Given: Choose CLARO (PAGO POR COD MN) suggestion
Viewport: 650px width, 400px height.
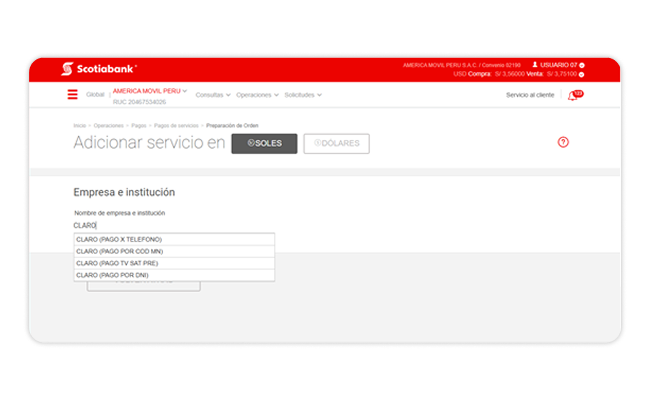Looking at the screenshot, I should [x=174, y=252].
